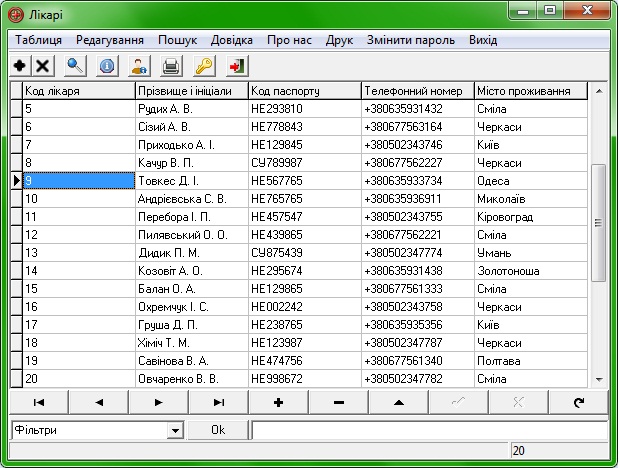Click Код лікаря column header
The width and height of the screenshot is (620, 468).
point(79,91)
